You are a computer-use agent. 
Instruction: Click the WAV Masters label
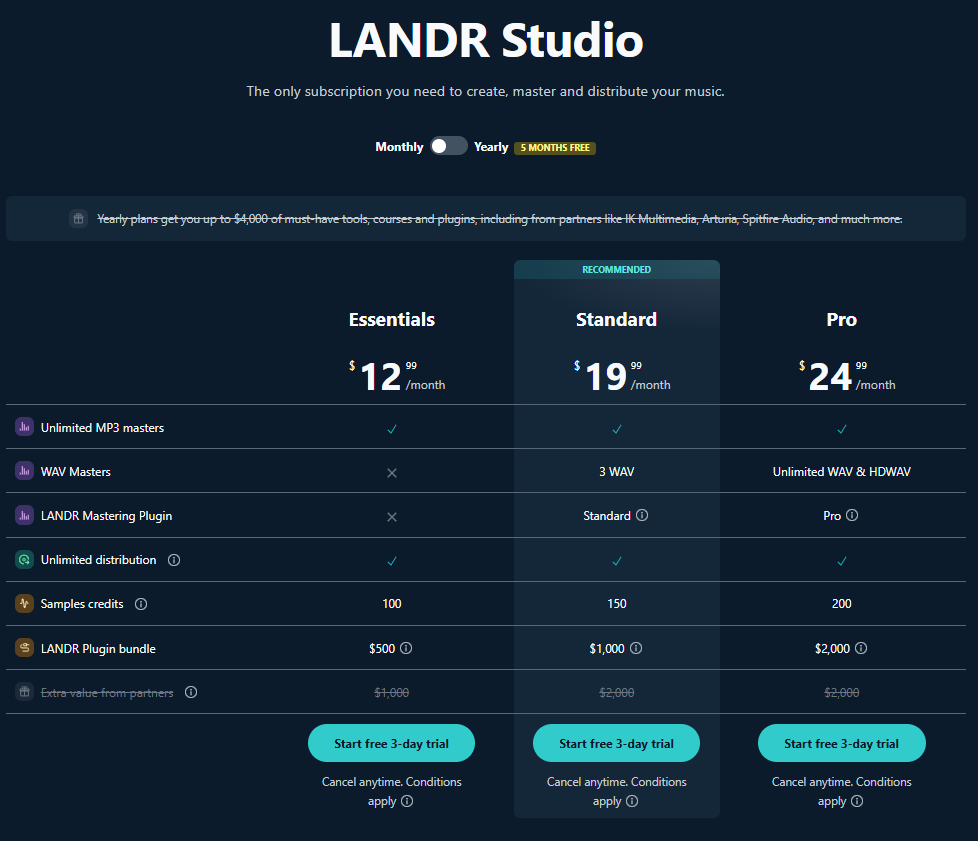[75, 472]
